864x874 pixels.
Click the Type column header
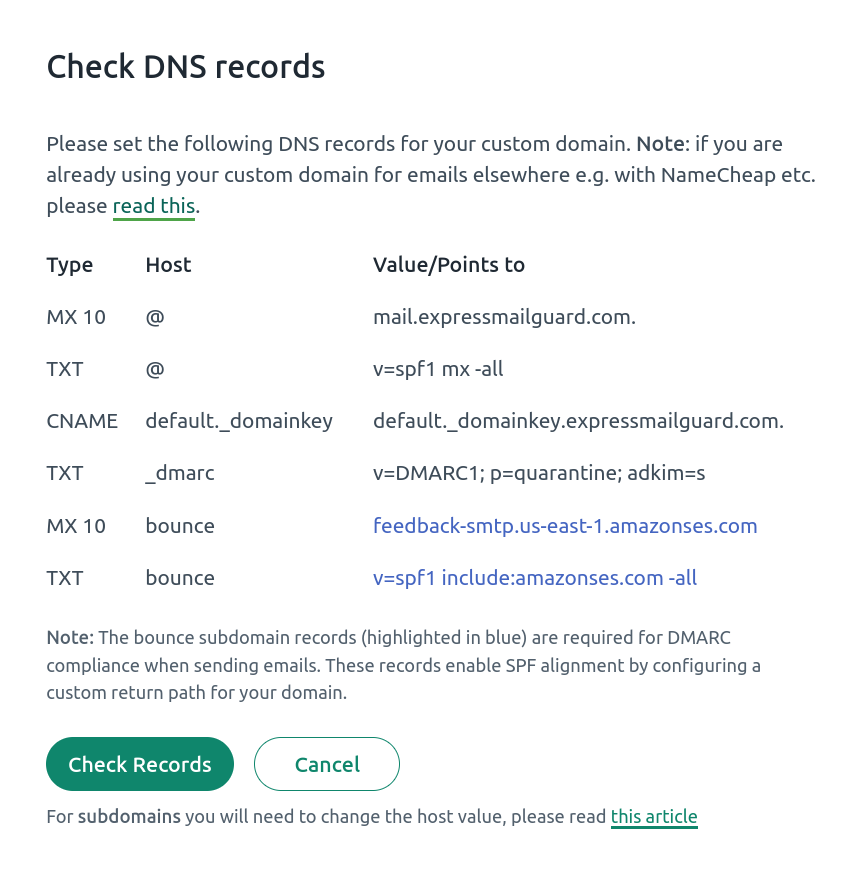[x=69, y=265]
